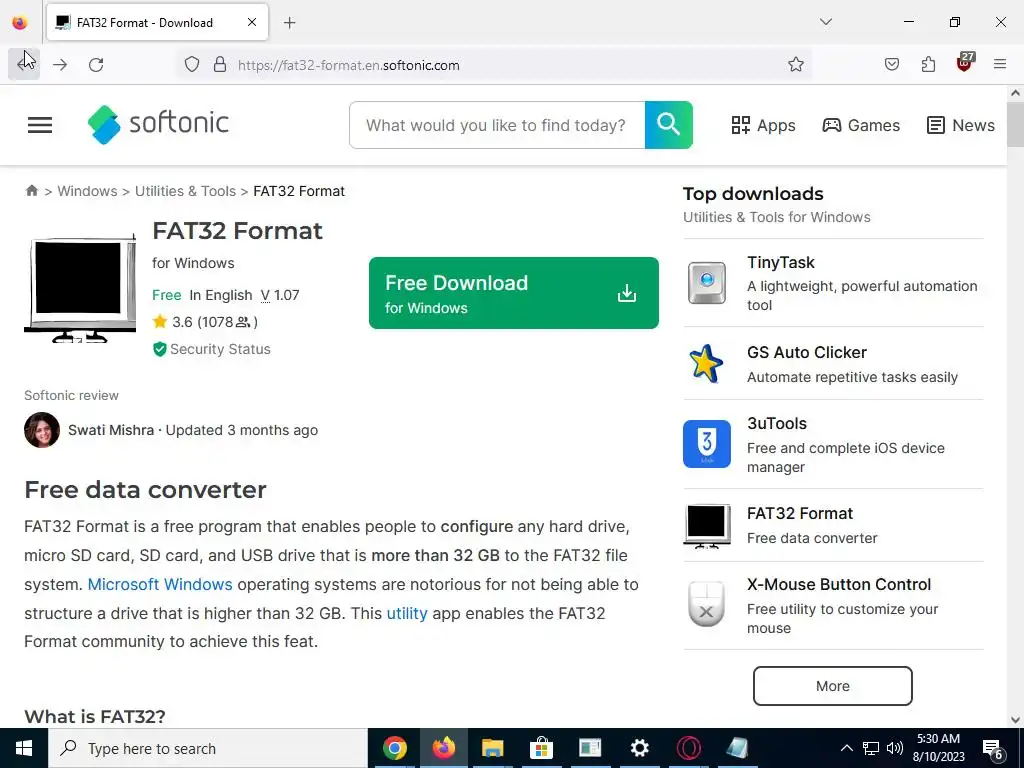Screen dimensions: 1024x768
Task: Click the 3.6 star rating
Action: point(205,322)
